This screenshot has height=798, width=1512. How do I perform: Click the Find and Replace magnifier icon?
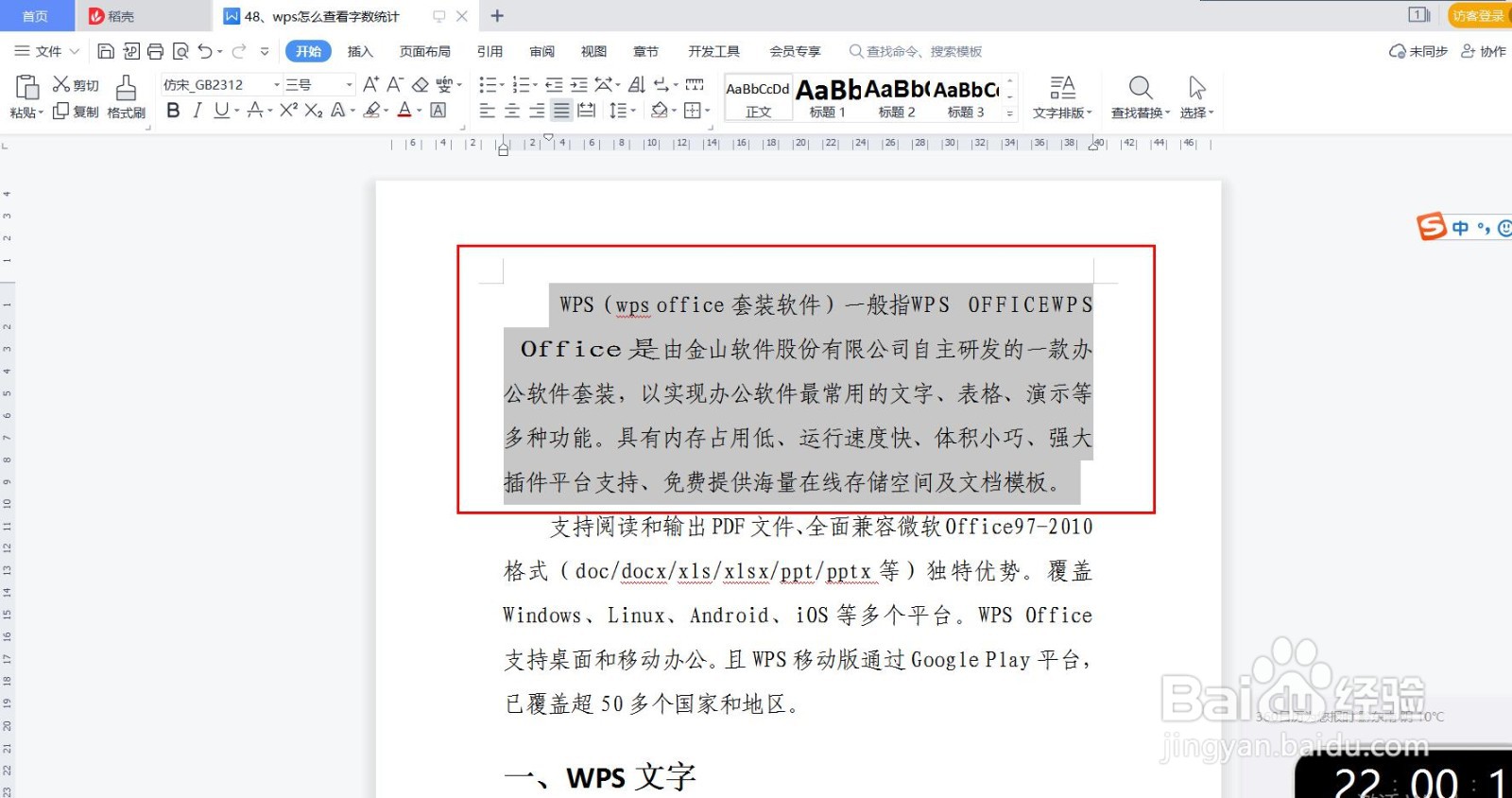[x=1141, y=88]
